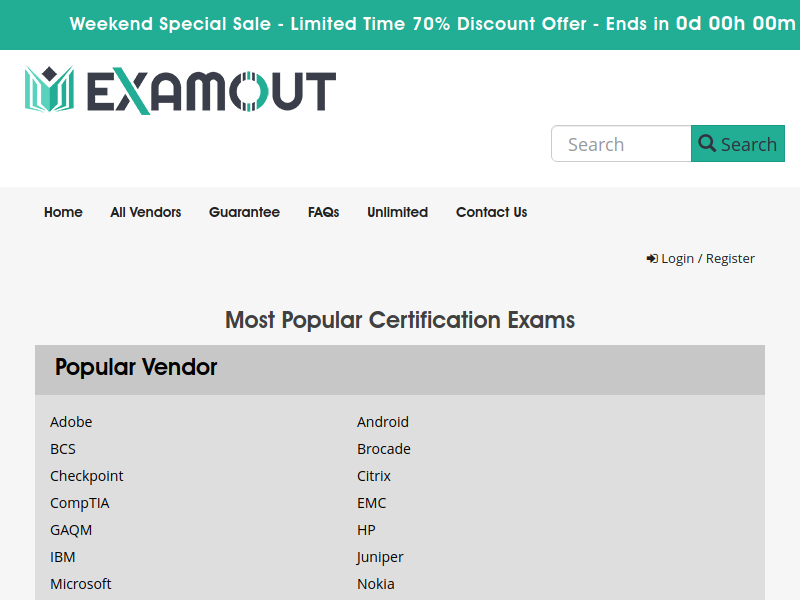Open the Citrix vendor link
Image resolution: width=800 pixels, height=600 pixels.
point(374,476)
